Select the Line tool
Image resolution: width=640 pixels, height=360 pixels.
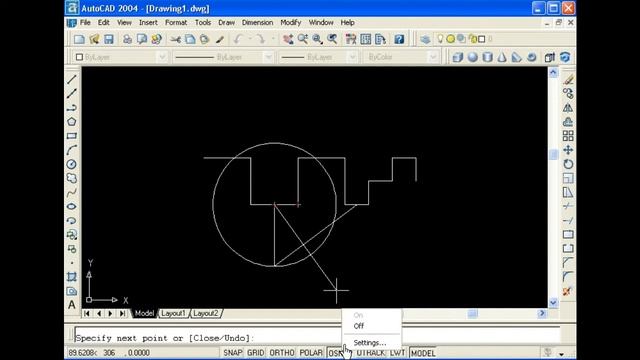(72, 79)
